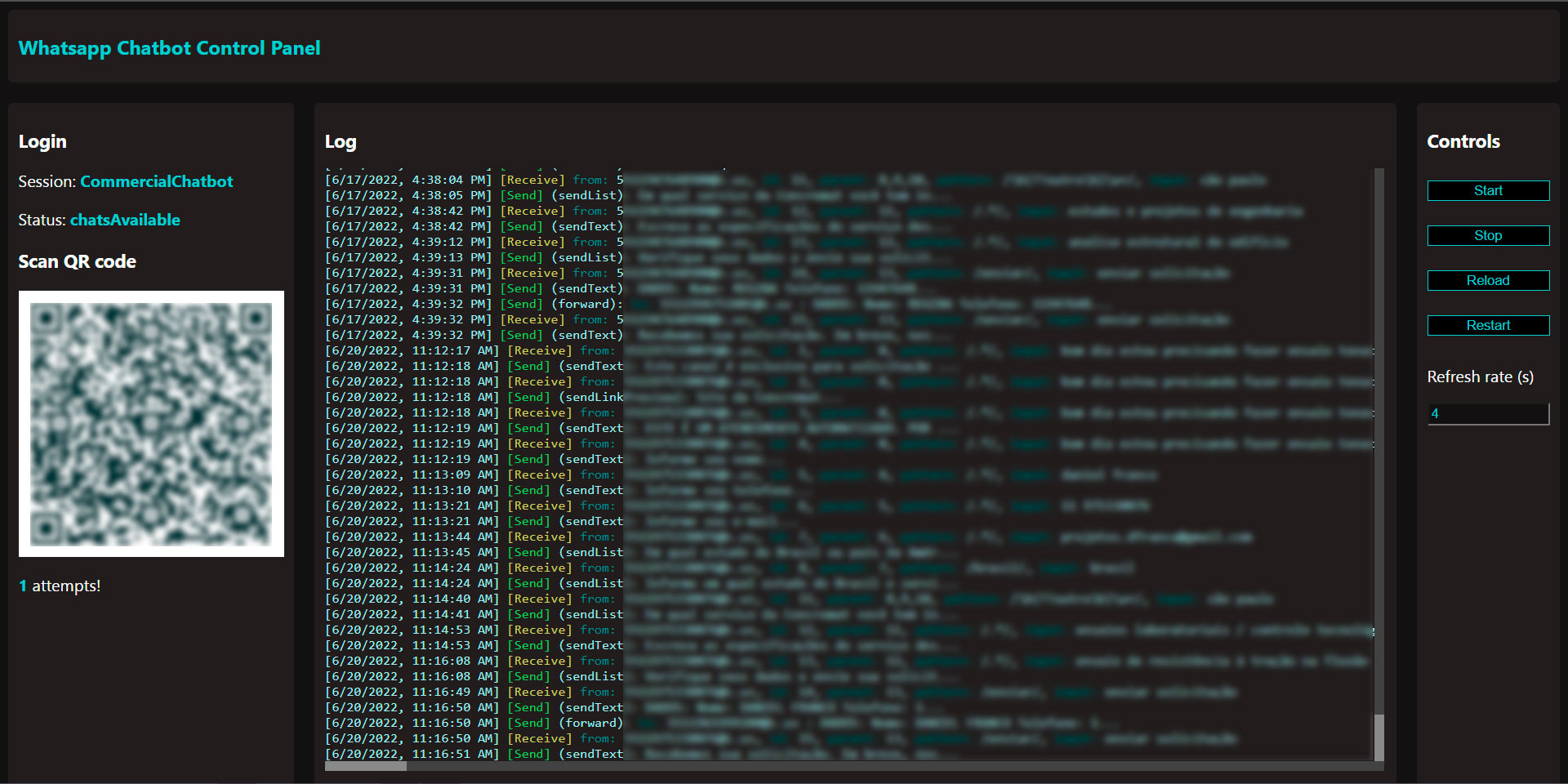Image resolution: width=1568 pixels, height=784 pixels.
Task: Click the chatsAvailable status text
Action: [125, 220]
